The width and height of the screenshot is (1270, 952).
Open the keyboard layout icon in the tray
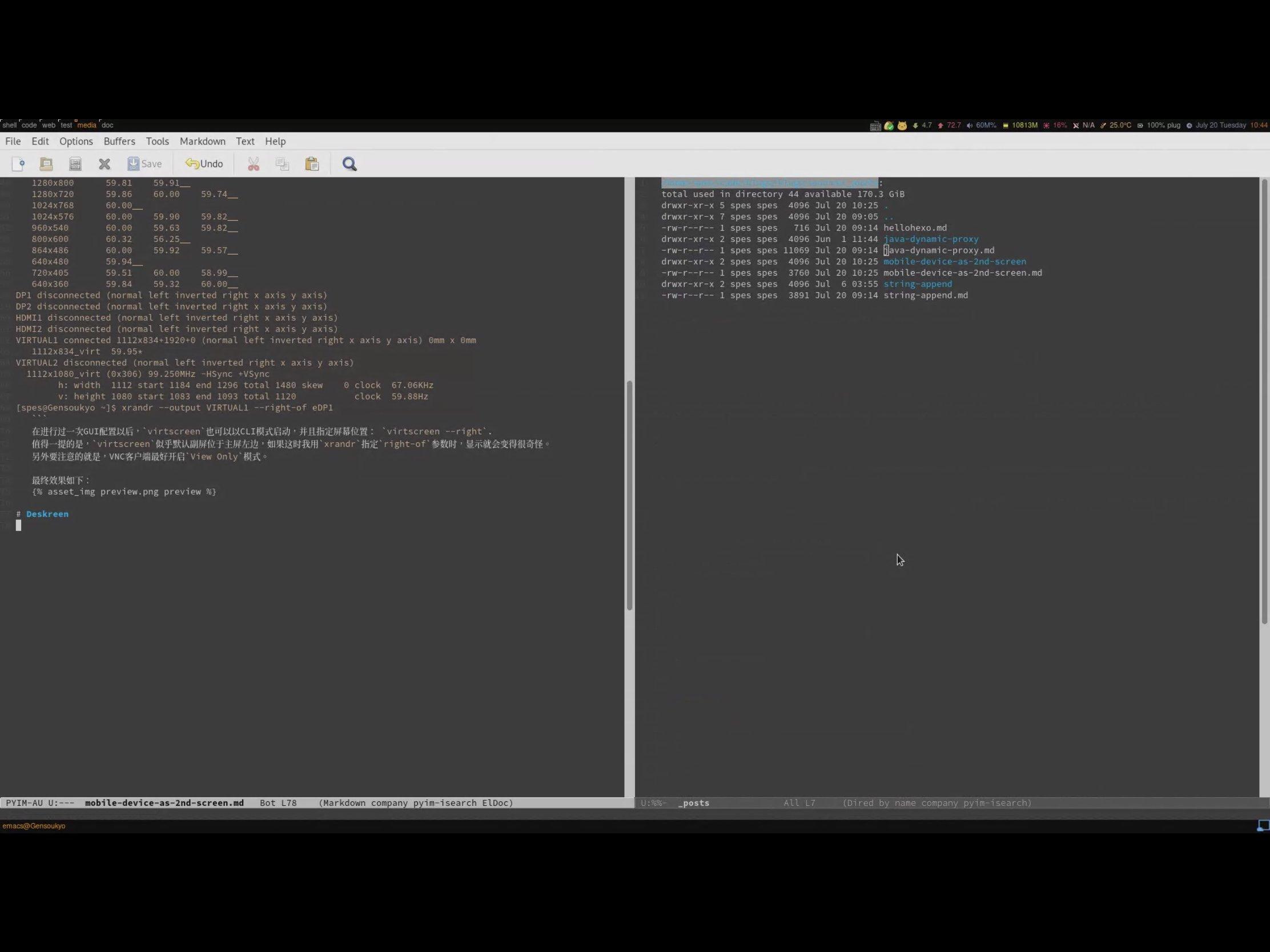(875, 125)
